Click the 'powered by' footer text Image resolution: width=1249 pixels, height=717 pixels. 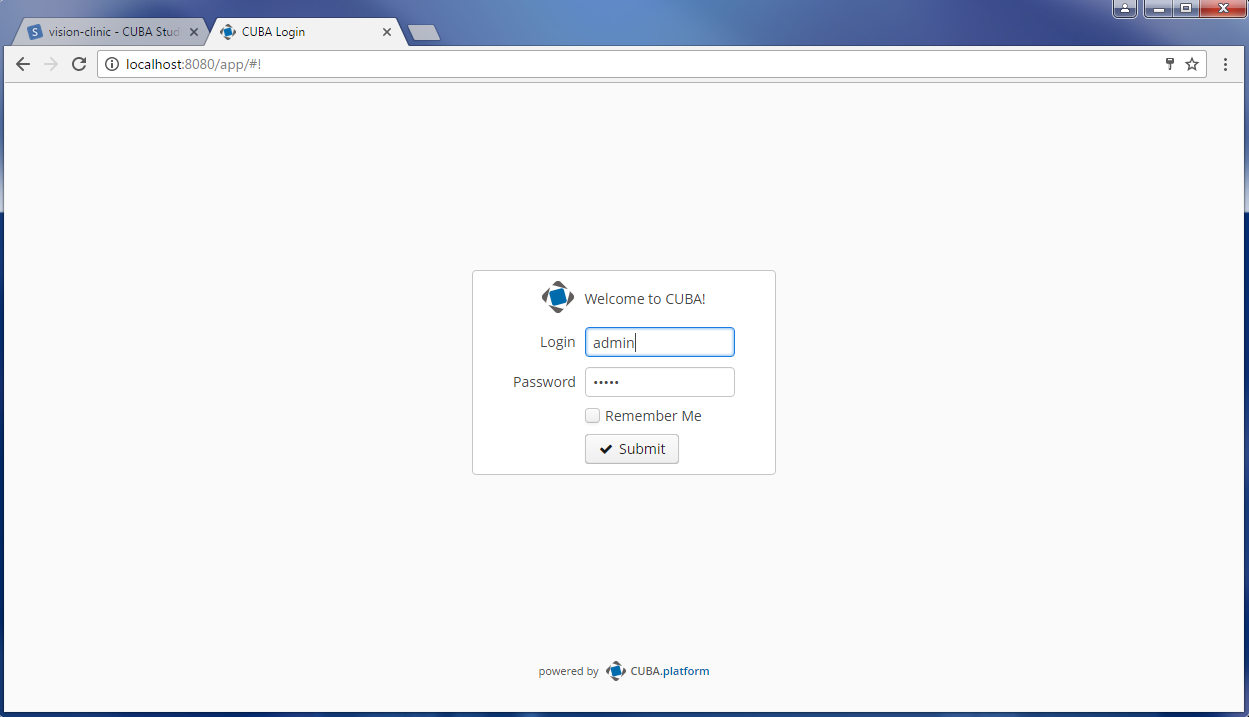[x=568, y=672]
